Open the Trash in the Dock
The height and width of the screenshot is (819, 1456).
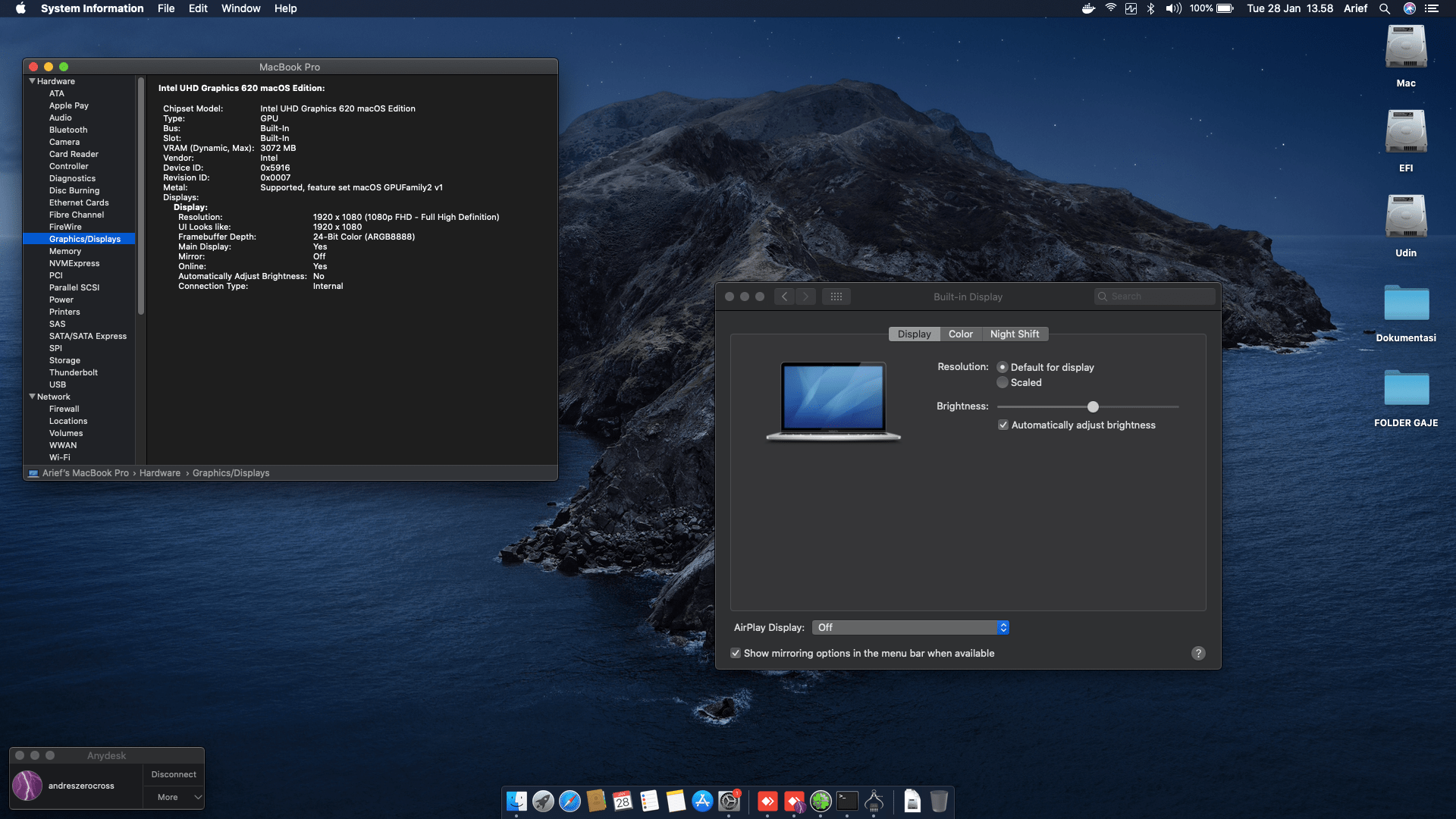coord(939,801)
